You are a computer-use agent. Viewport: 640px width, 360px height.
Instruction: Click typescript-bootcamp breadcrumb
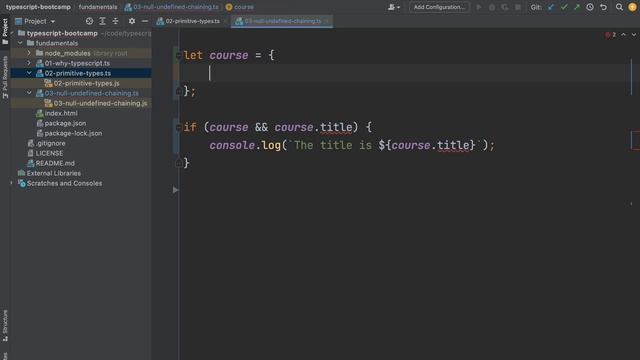click(38, 7)
